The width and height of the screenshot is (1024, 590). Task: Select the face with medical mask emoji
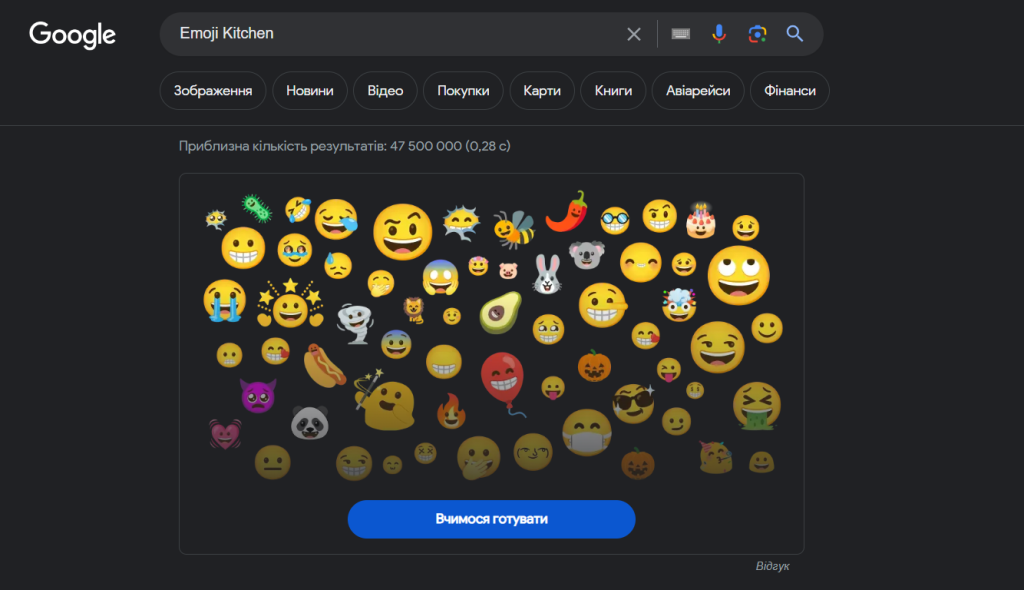587,433
